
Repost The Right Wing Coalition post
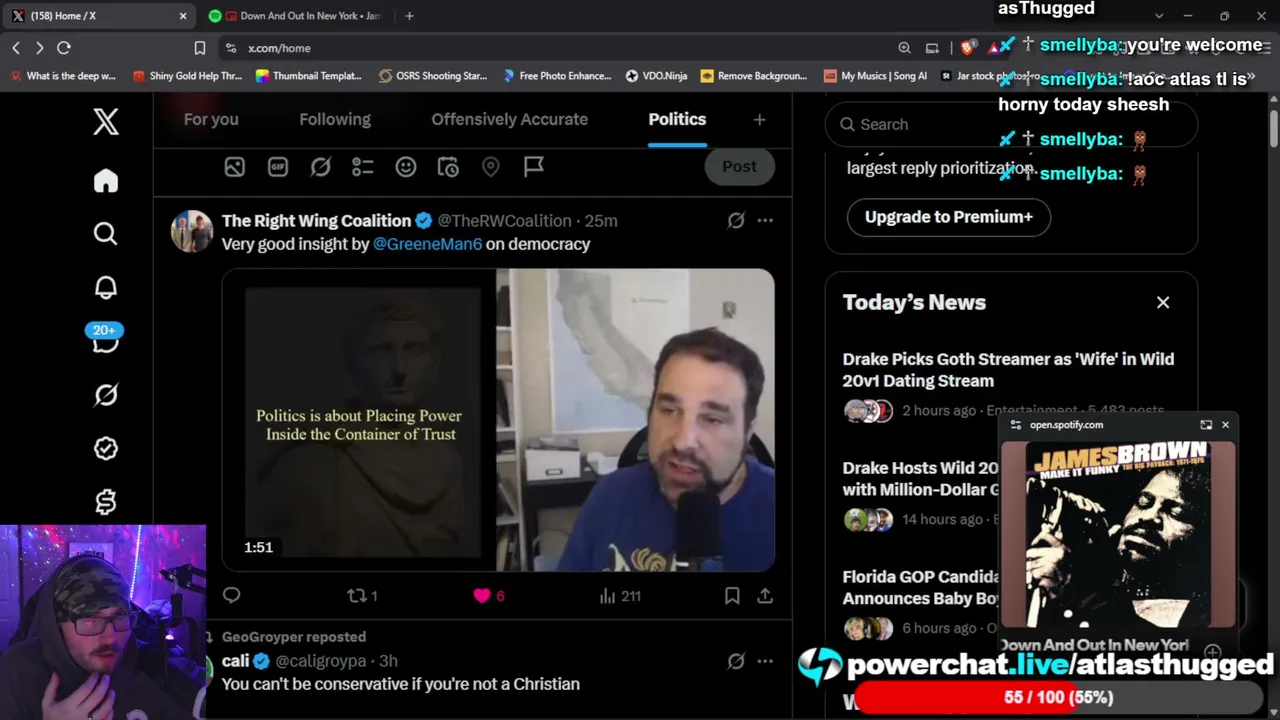coord(361,596)
